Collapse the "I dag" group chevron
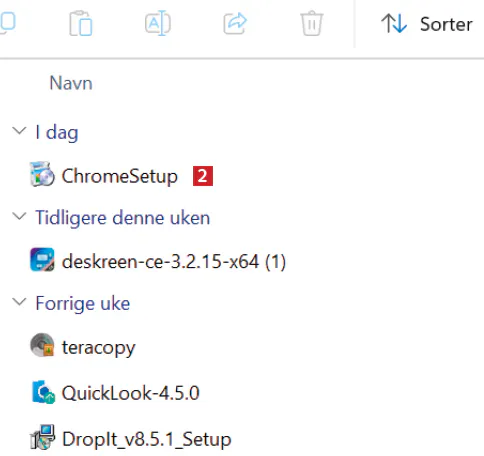 point(19,130)
